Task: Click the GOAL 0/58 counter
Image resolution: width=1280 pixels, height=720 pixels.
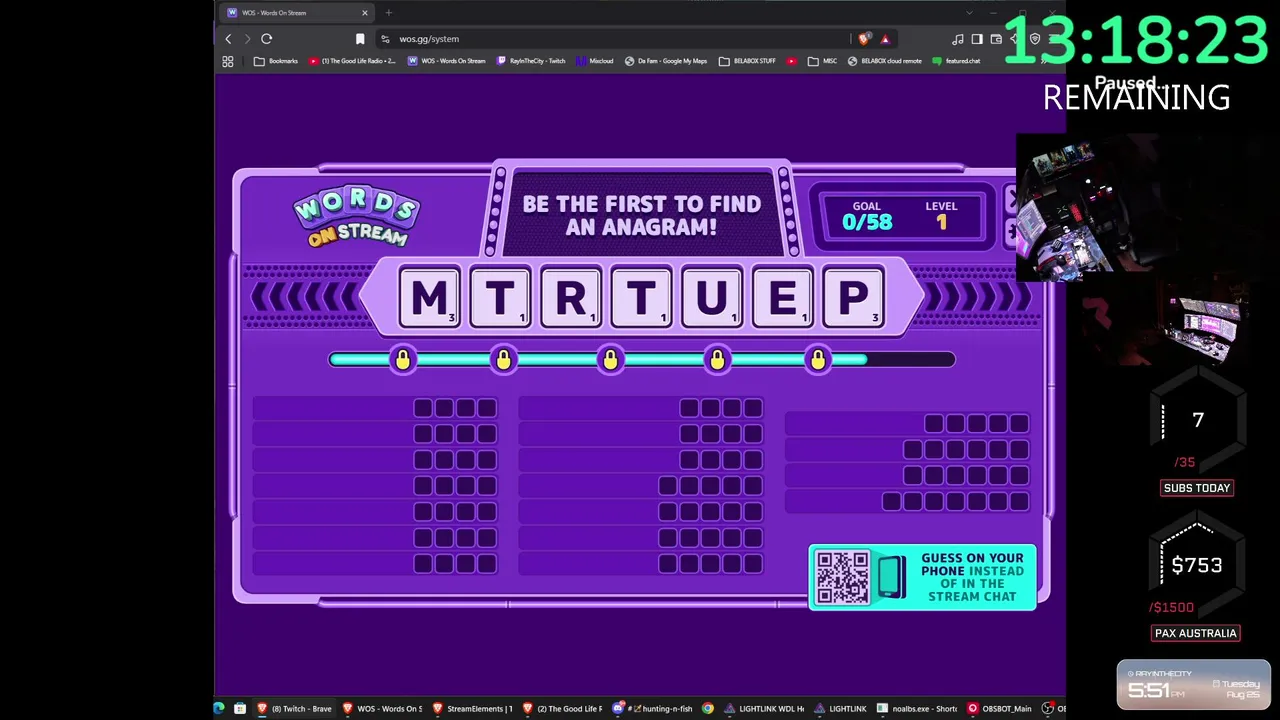Action: coord(867,216)
